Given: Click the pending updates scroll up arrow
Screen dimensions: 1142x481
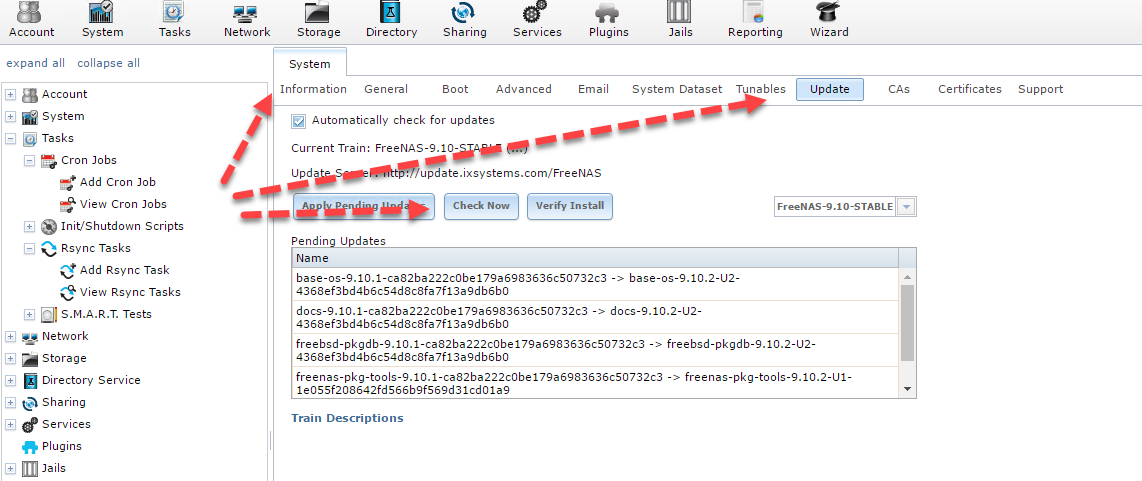Looking at the screenshot, I should coord(907,277).
